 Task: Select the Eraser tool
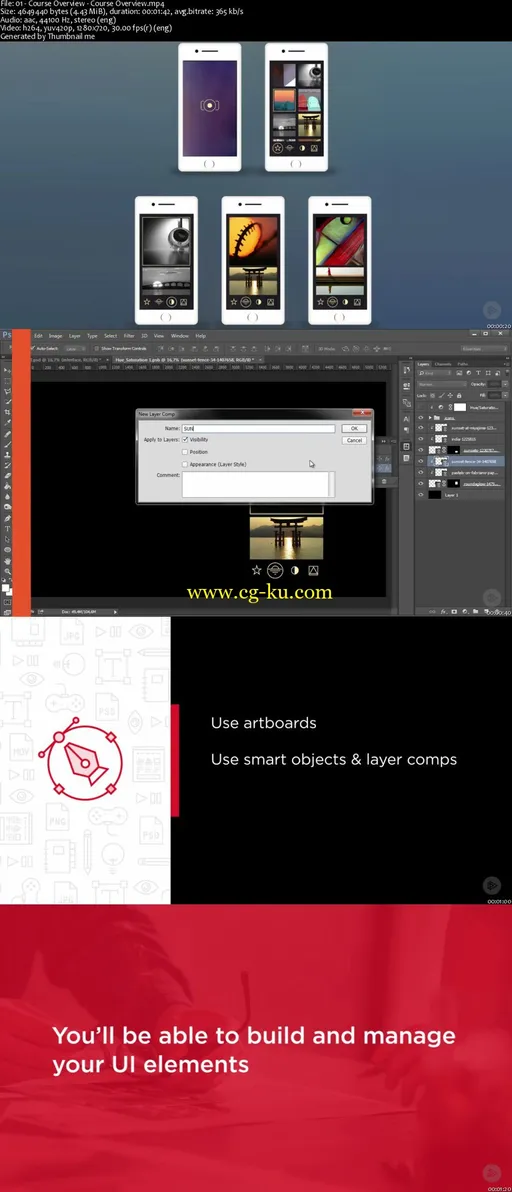[8, 475]
